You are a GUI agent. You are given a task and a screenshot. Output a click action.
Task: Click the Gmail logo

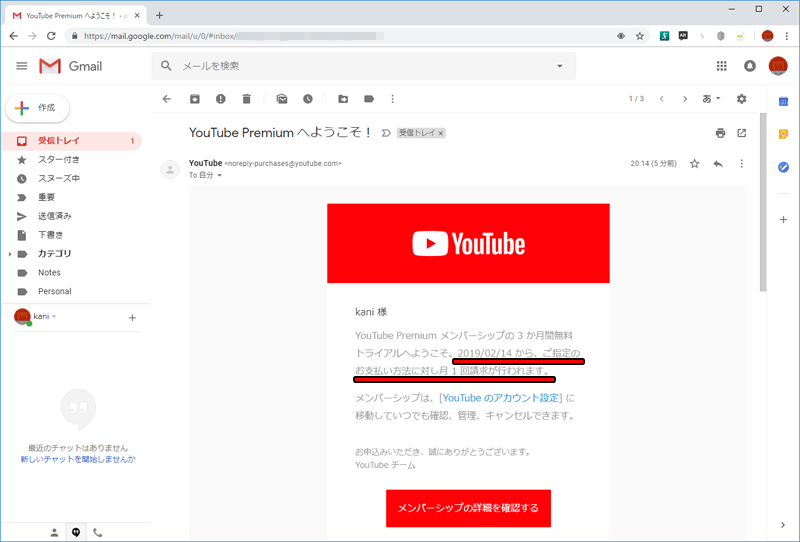click(70, 66)
